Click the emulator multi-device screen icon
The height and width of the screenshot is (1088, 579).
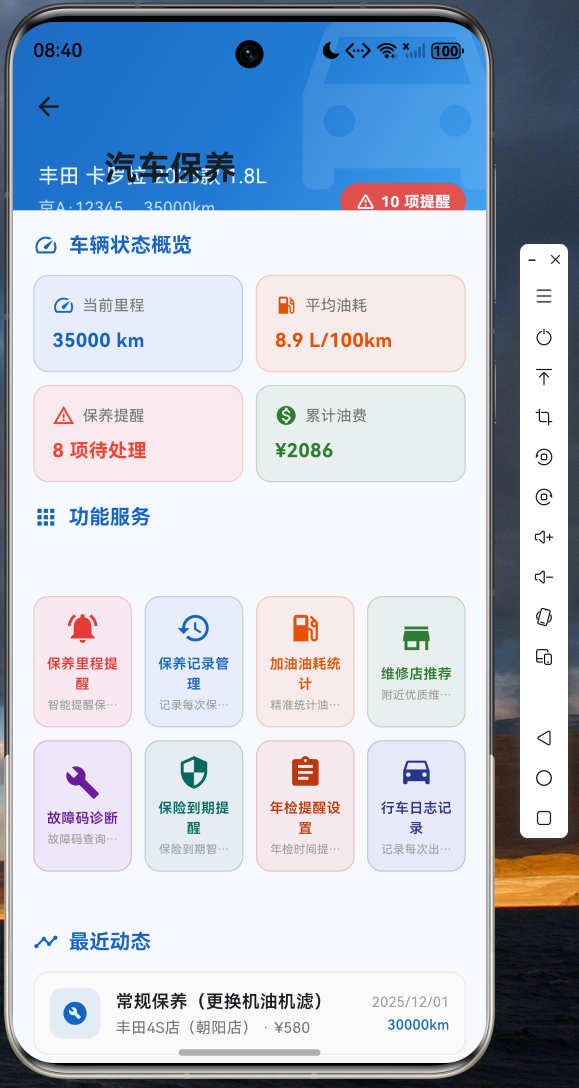pos(544,657)
